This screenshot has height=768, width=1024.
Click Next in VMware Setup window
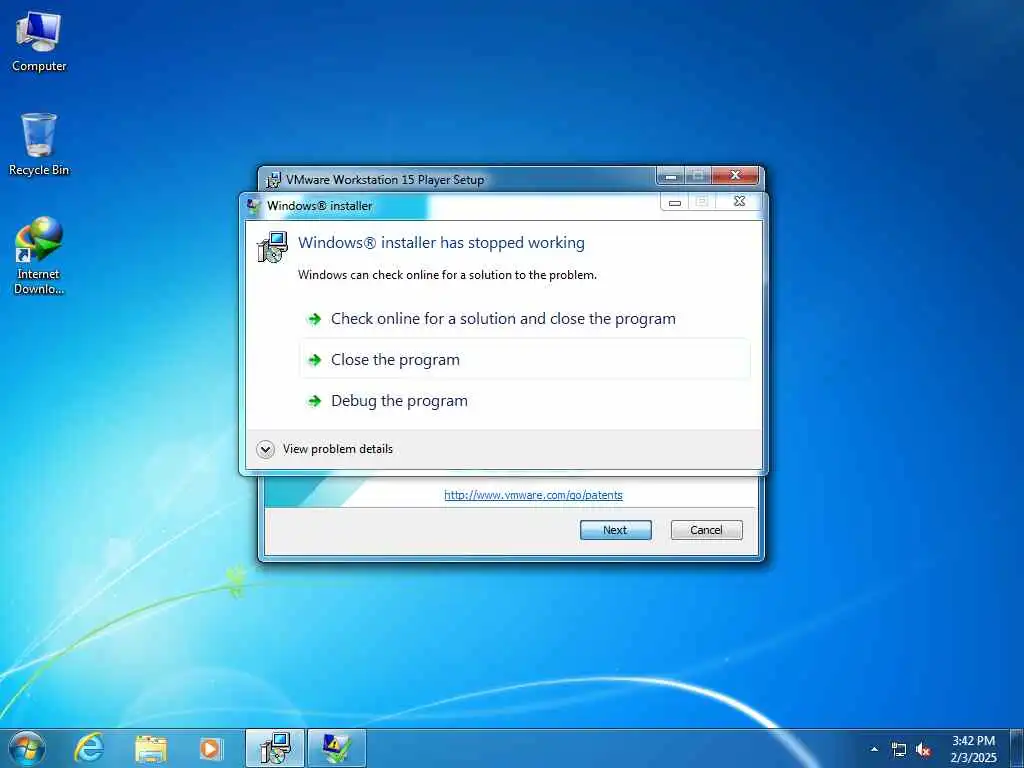click(x=615, y=530)
